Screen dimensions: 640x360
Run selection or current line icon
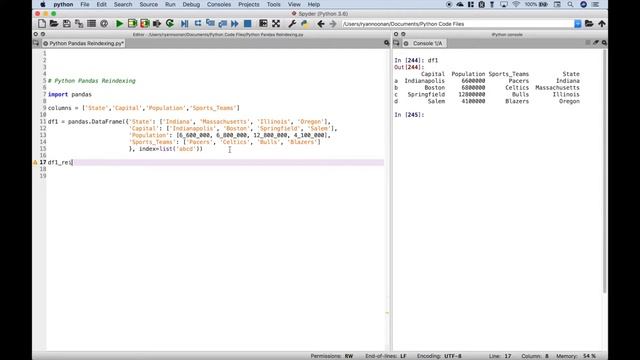click(157, 24)
